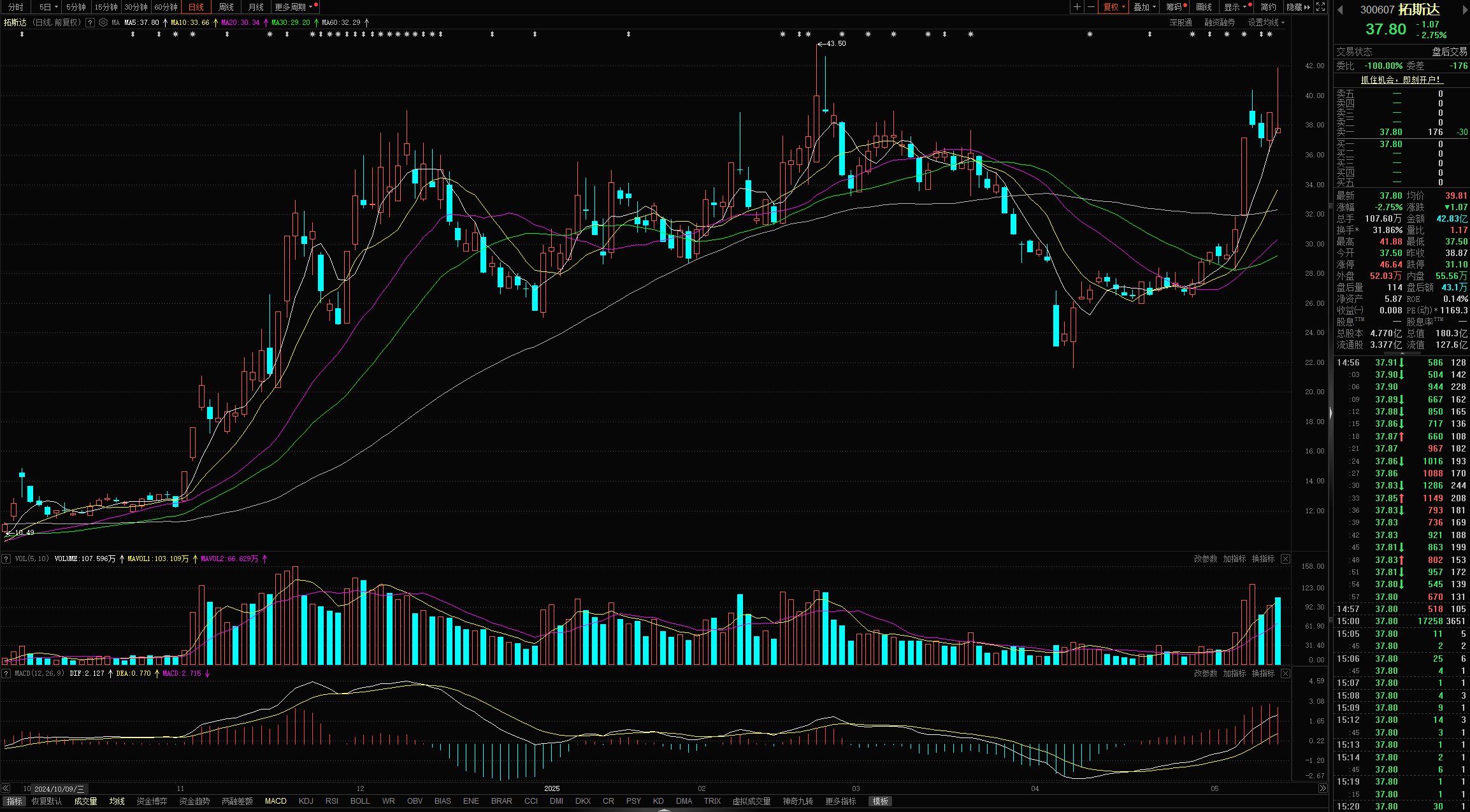The width and height of the screenshot is (1470, 812).
Task: Select the 30分钟 period tab
Action: point(136,7)
